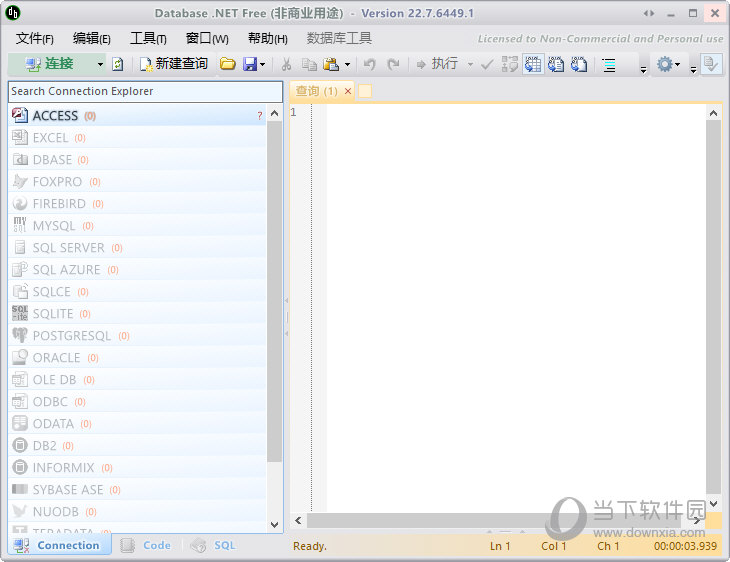Select FIREBIRD in connection list
This screenshot has width=730, height=562.
(x=137, y=203)
